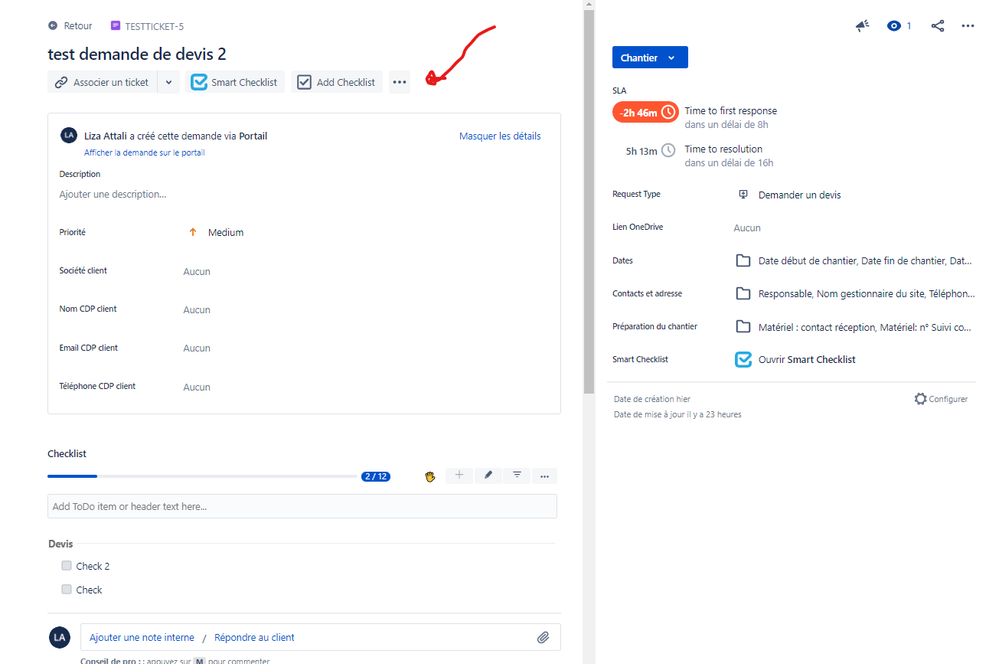Open the checklist more options menu
999x664 pixels.
coord(545,475)
